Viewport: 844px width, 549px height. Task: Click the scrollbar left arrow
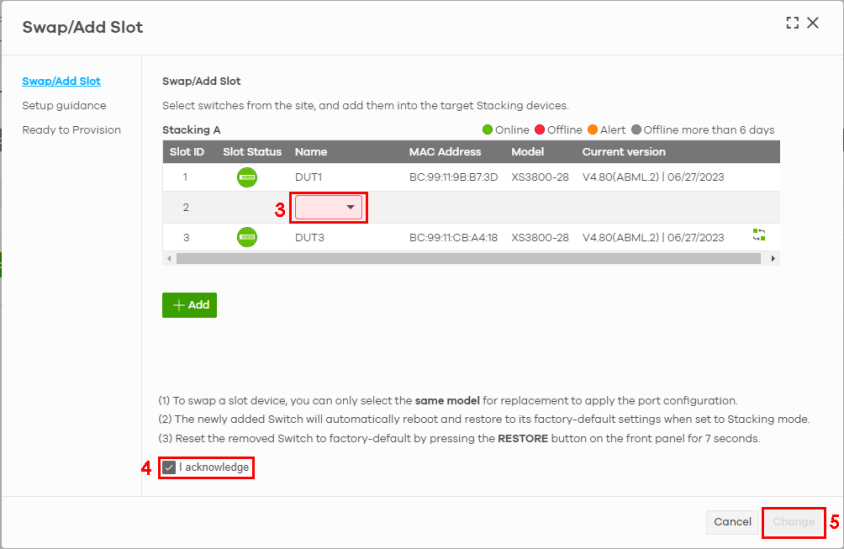coord(168,258)
